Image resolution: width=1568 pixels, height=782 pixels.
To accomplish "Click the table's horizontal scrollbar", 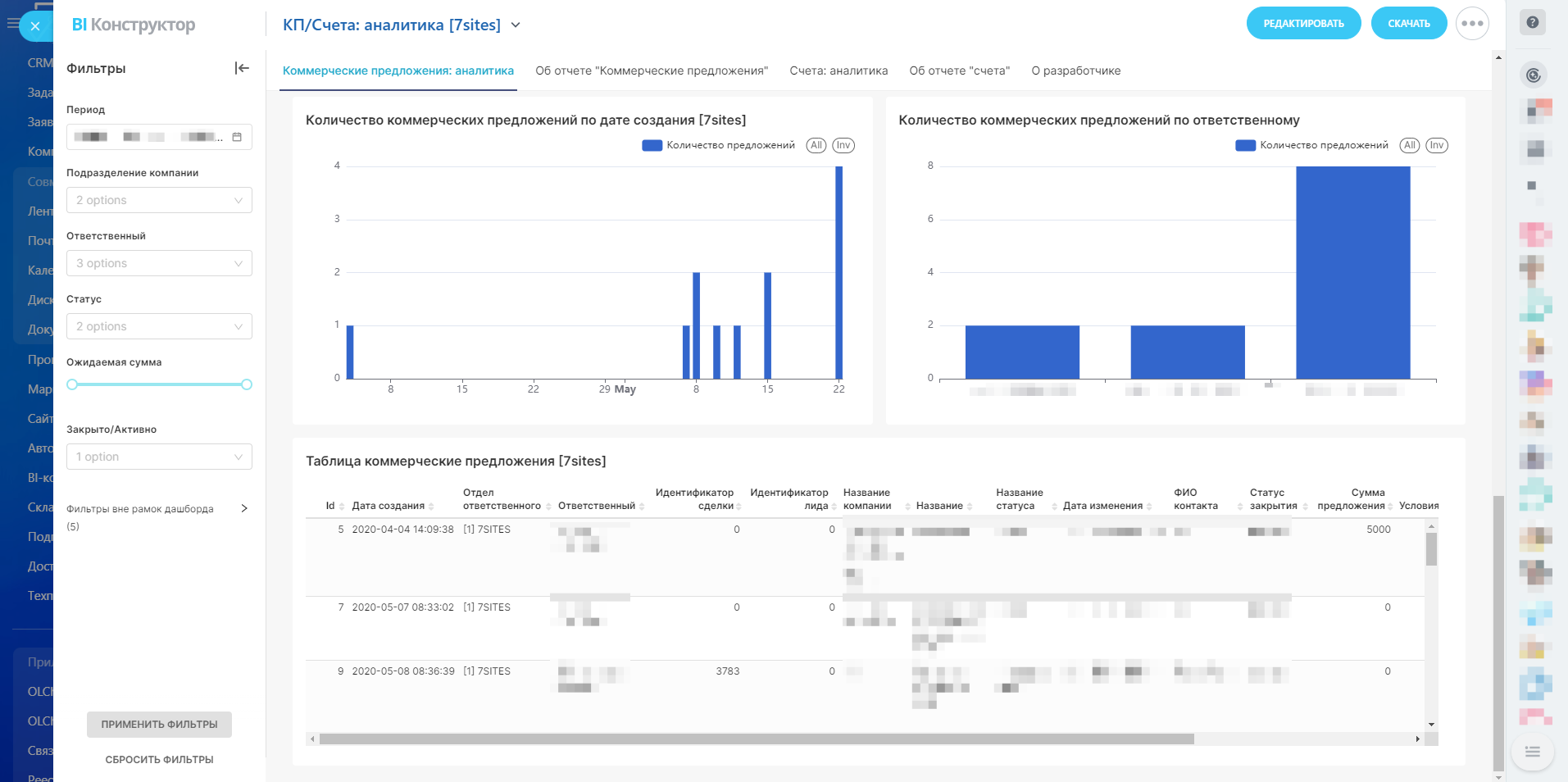I will [x=756, y=739].
